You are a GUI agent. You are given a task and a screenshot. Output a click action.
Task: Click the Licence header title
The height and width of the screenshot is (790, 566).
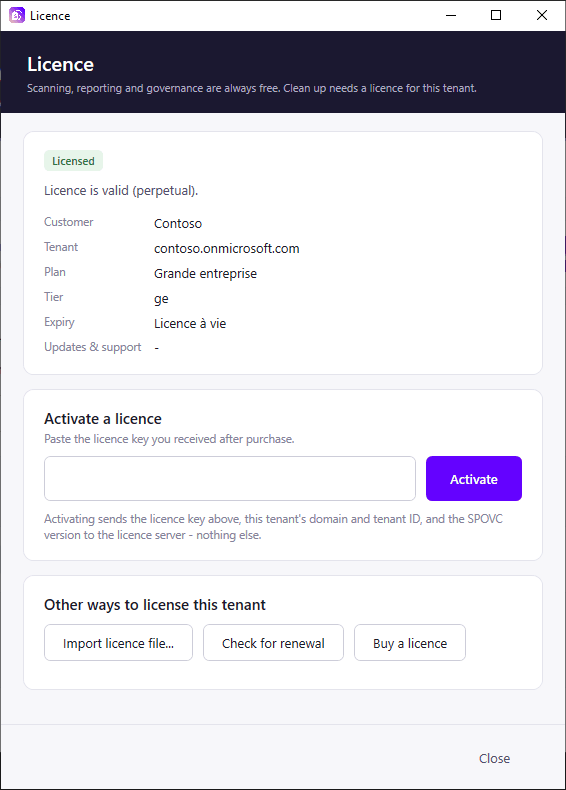pyautogui.click(x=60, y=64)
